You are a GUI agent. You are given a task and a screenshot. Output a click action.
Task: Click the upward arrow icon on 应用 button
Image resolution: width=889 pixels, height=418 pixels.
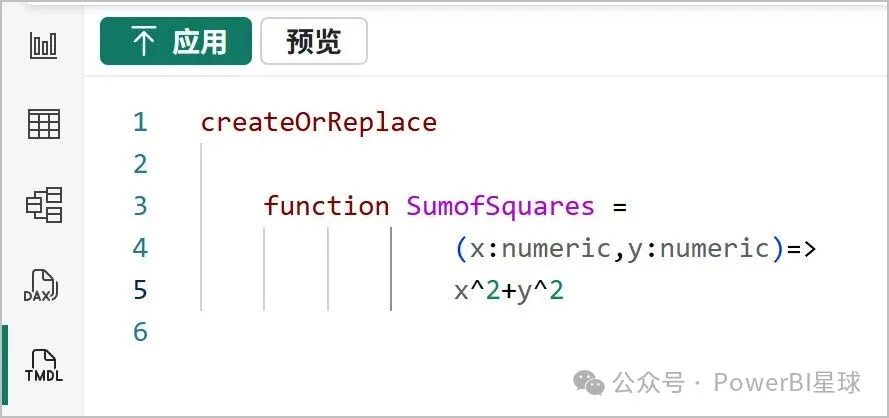(x=144, y=42)
